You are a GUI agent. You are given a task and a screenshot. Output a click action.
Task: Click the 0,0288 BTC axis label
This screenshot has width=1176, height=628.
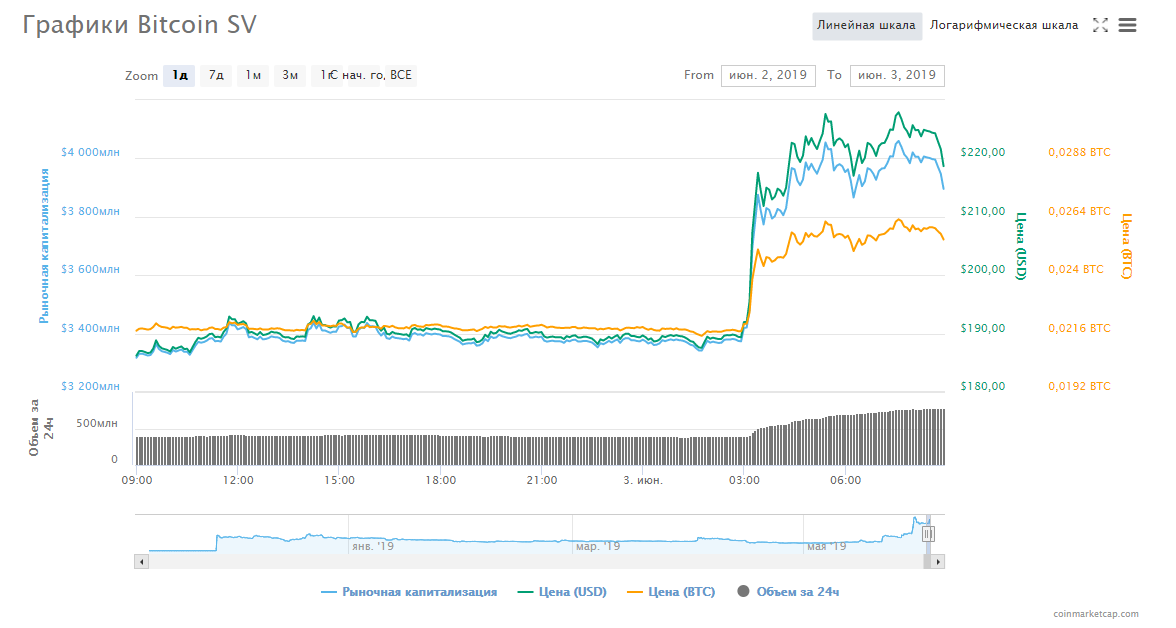pos(1079,152)
